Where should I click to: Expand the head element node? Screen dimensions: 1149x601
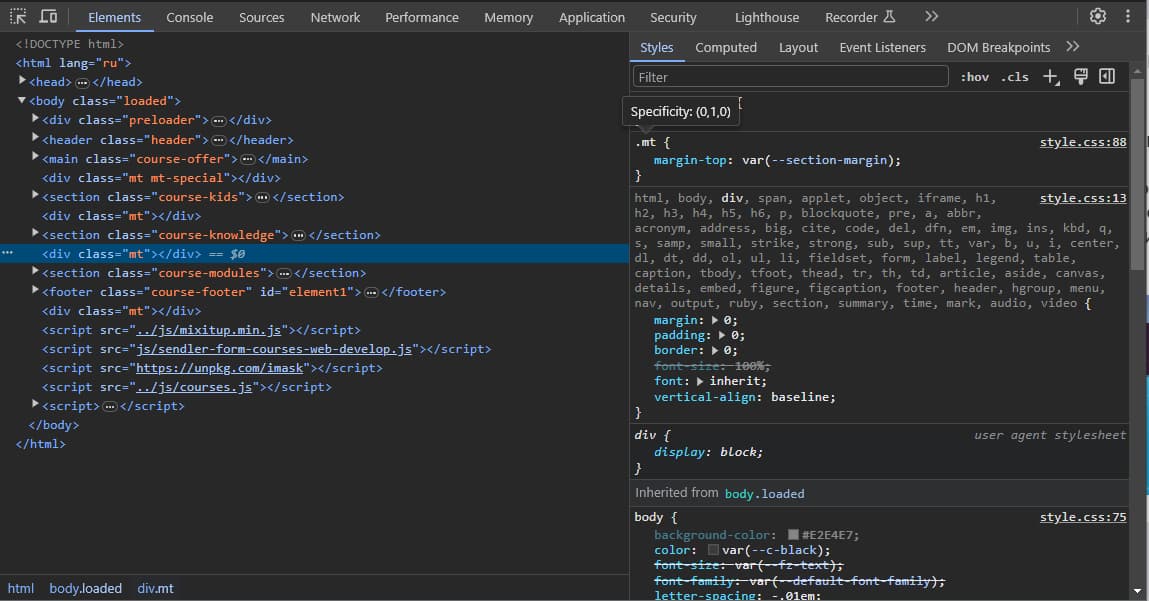(23, 82)
